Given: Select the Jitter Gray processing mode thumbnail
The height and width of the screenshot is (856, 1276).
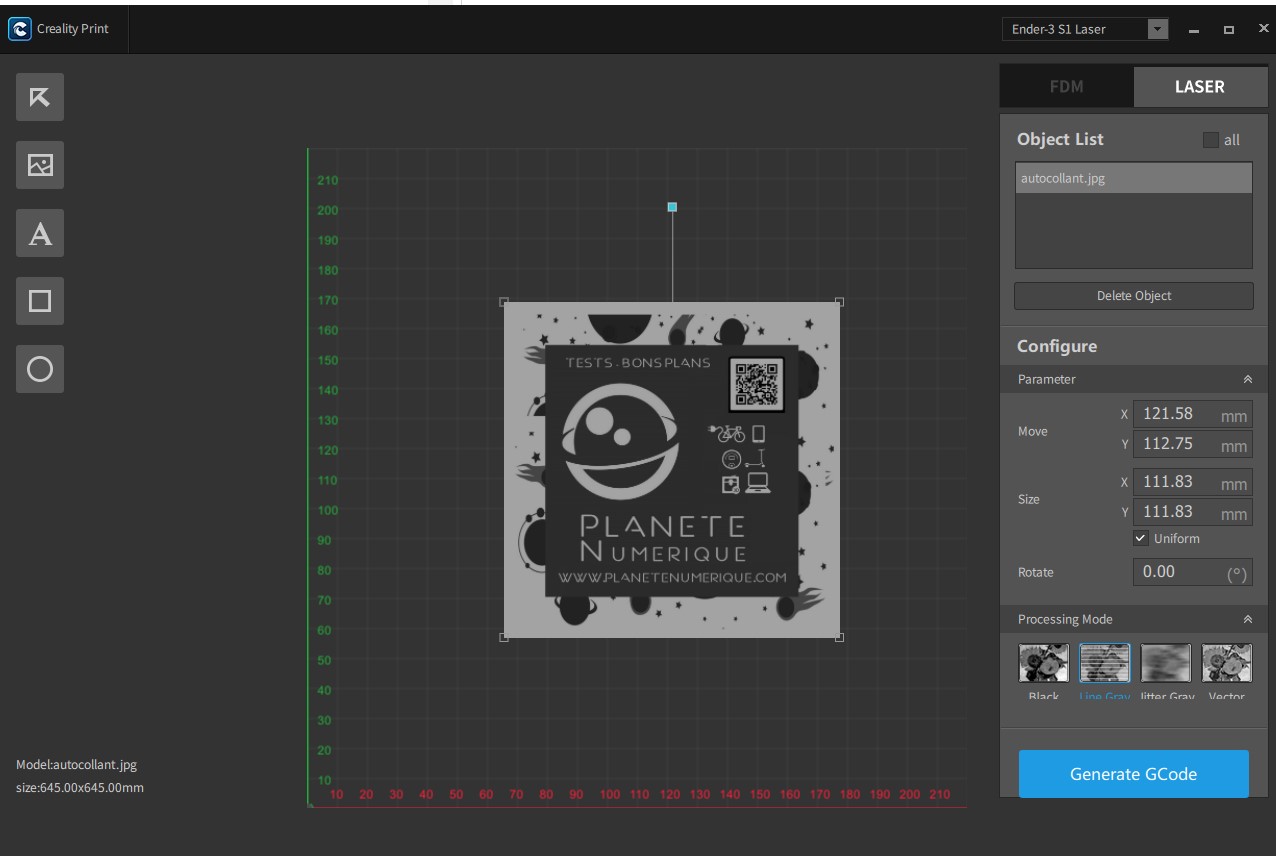Looking at the screenshot, I should [1166, 663].
